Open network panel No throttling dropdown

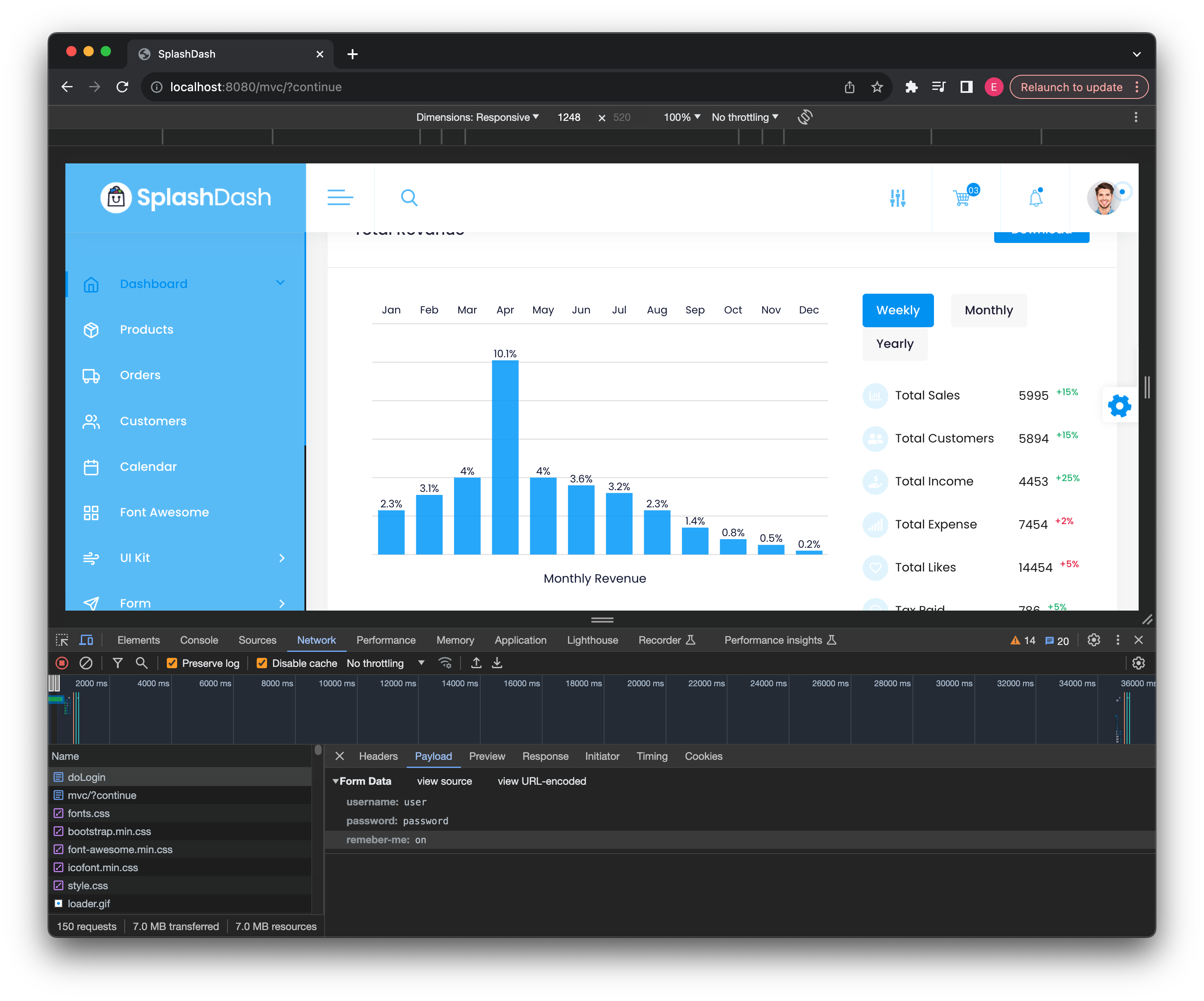pyautogui.click(x=385, y=663)
